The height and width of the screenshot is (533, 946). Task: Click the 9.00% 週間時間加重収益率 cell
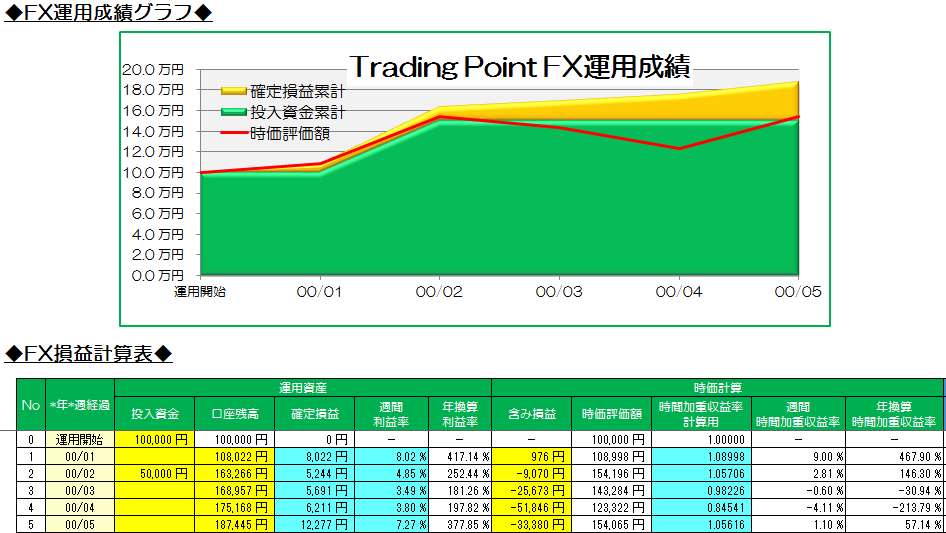point(799,456)
